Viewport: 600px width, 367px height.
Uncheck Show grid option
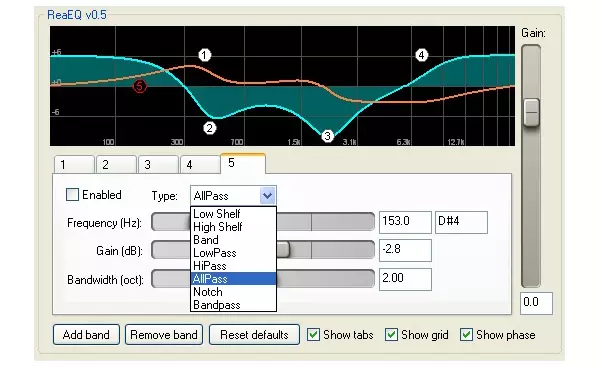point(391,335)
